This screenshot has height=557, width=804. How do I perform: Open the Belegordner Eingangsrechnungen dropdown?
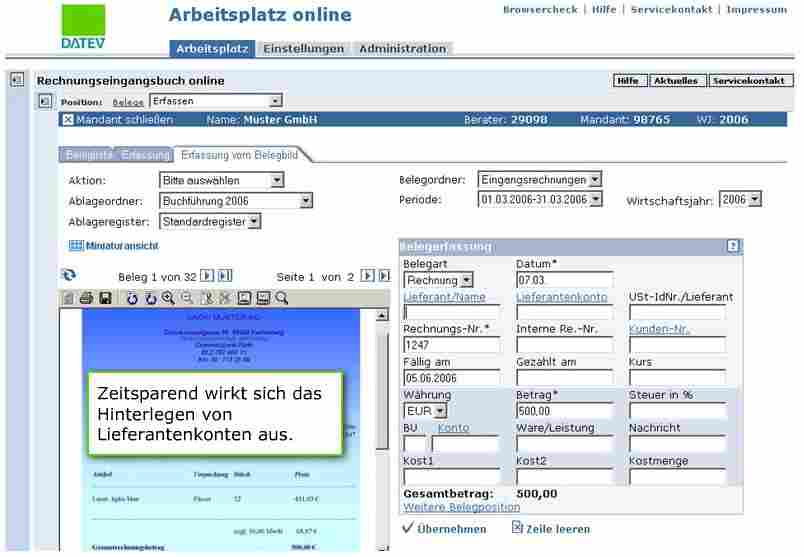(x=540, y=180)
